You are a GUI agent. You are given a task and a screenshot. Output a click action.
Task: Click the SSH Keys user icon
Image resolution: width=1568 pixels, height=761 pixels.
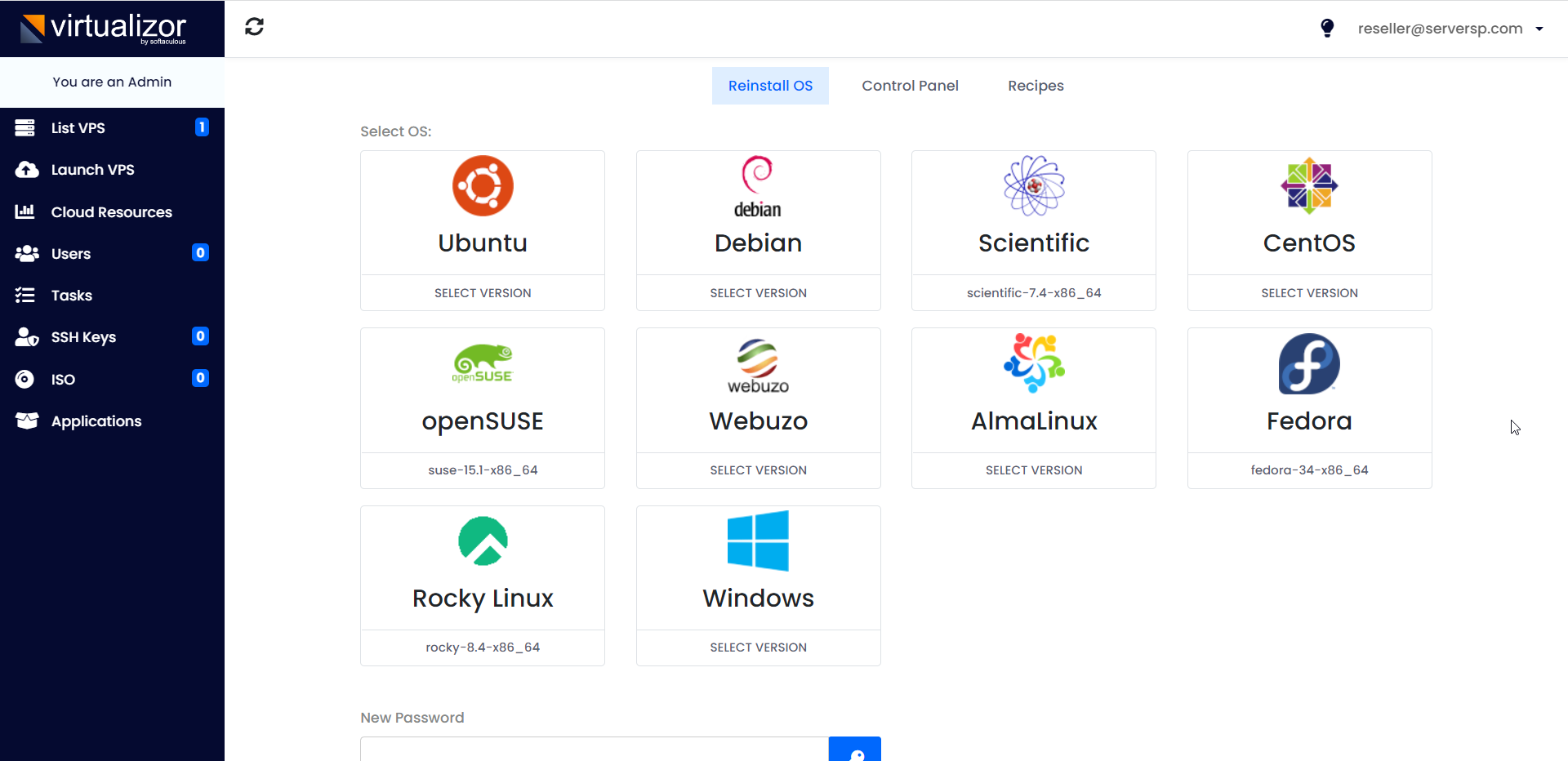pyautogui.click(x=27, y=337)
